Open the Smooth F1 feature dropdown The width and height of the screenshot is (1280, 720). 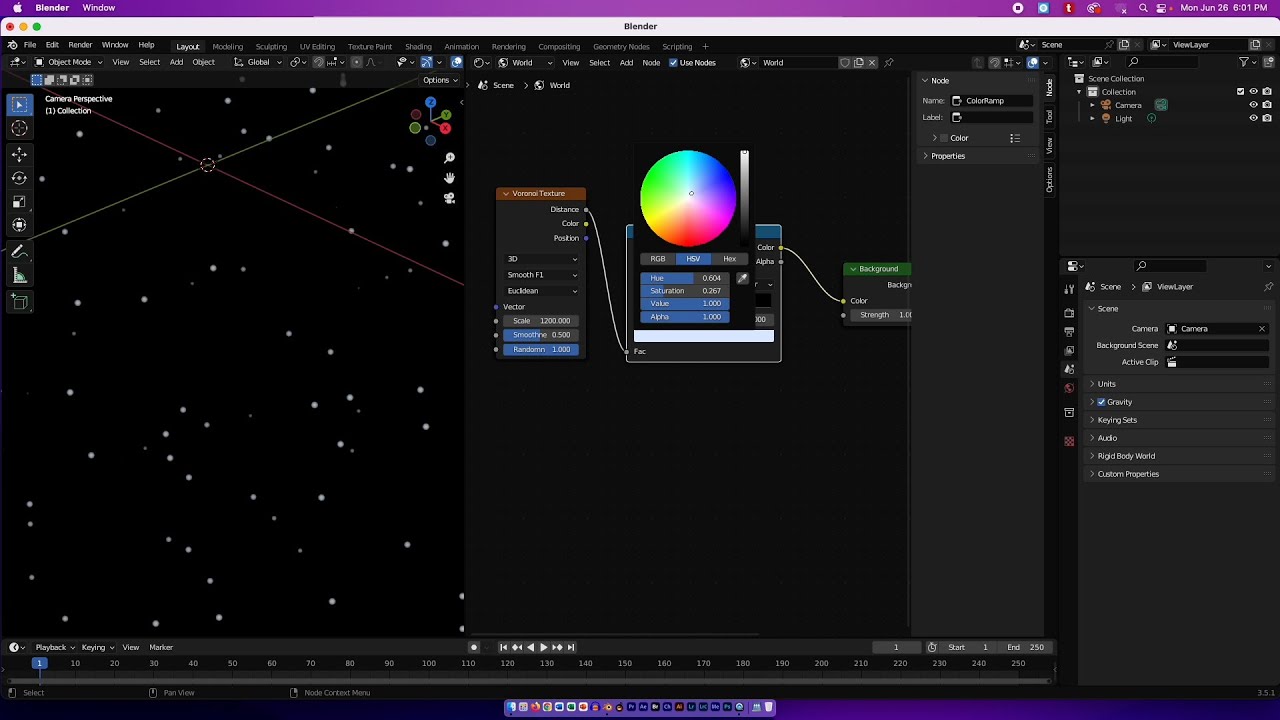click(542, 275)
